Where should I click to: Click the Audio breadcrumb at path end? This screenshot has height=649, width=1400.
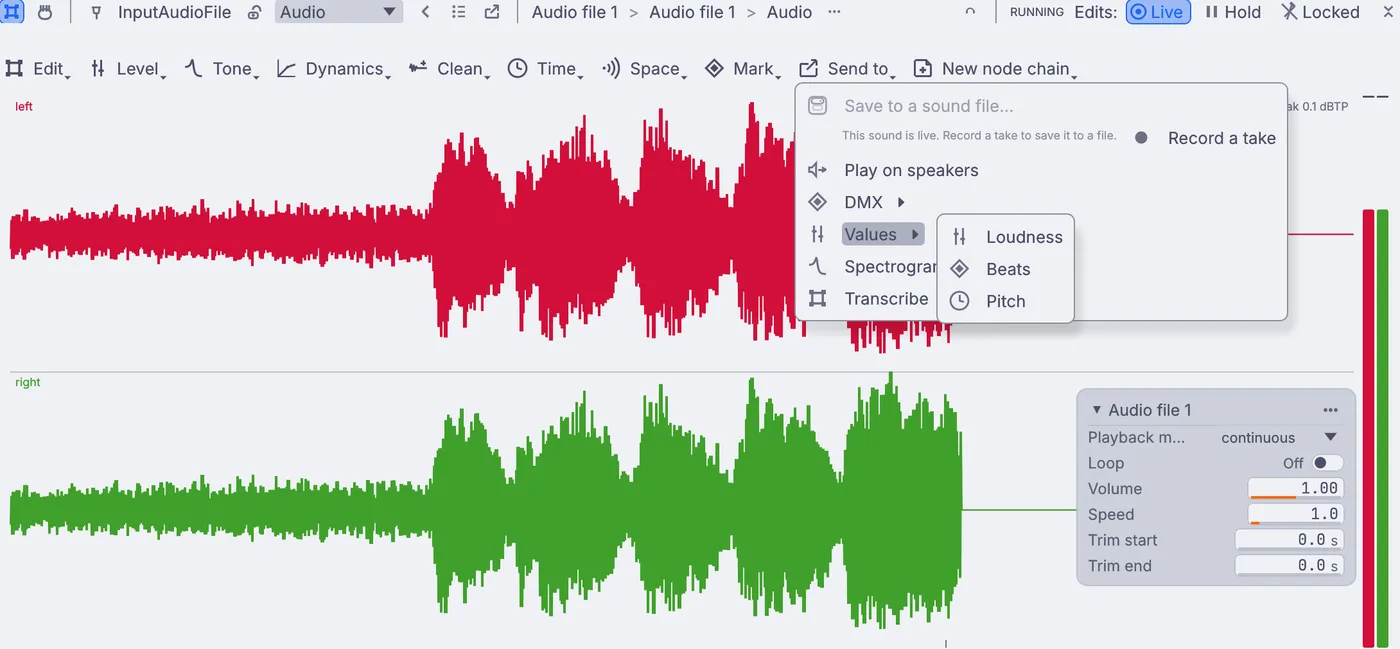(790, 12)
